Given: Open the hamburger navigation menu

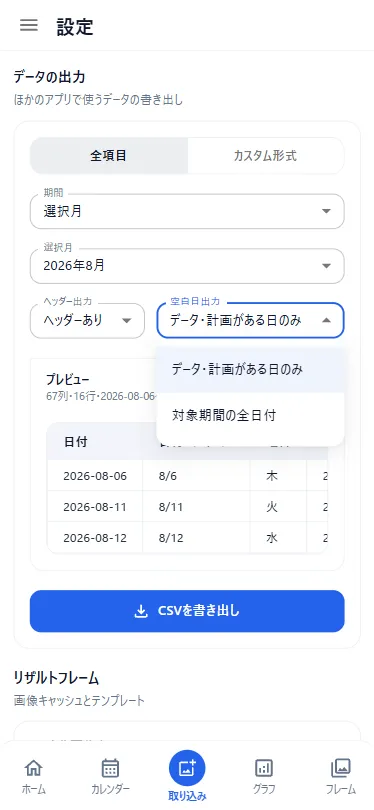Looking at the screenshot, I should click(x=29, y=25).
